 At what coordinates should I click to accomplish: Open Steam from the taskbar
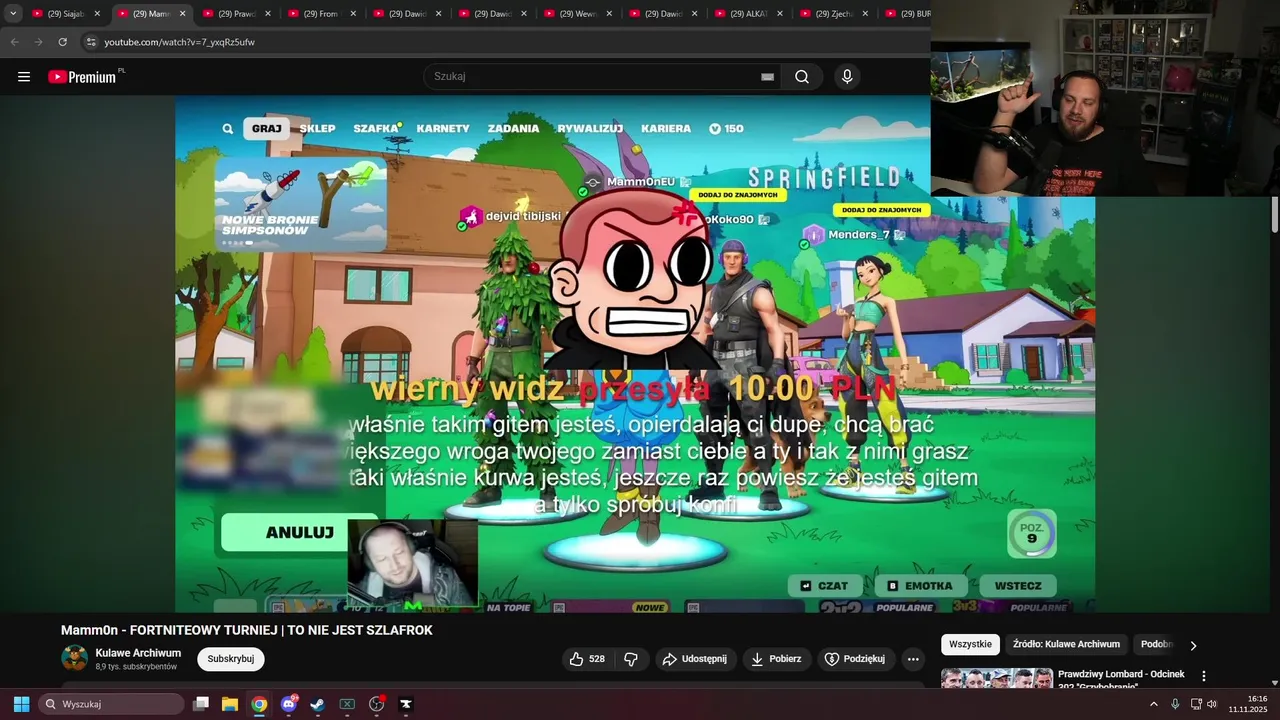pos(317,704)
